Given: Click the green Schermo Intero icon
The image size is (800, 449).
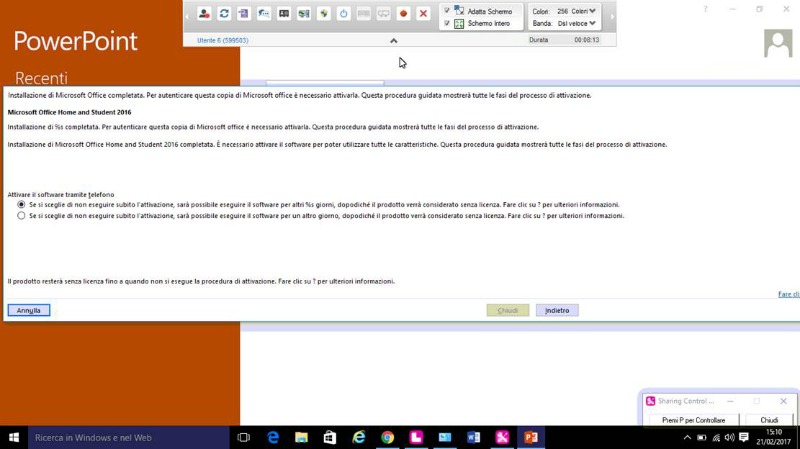Looking at the screenshot, I should click(x=459, y=23).
